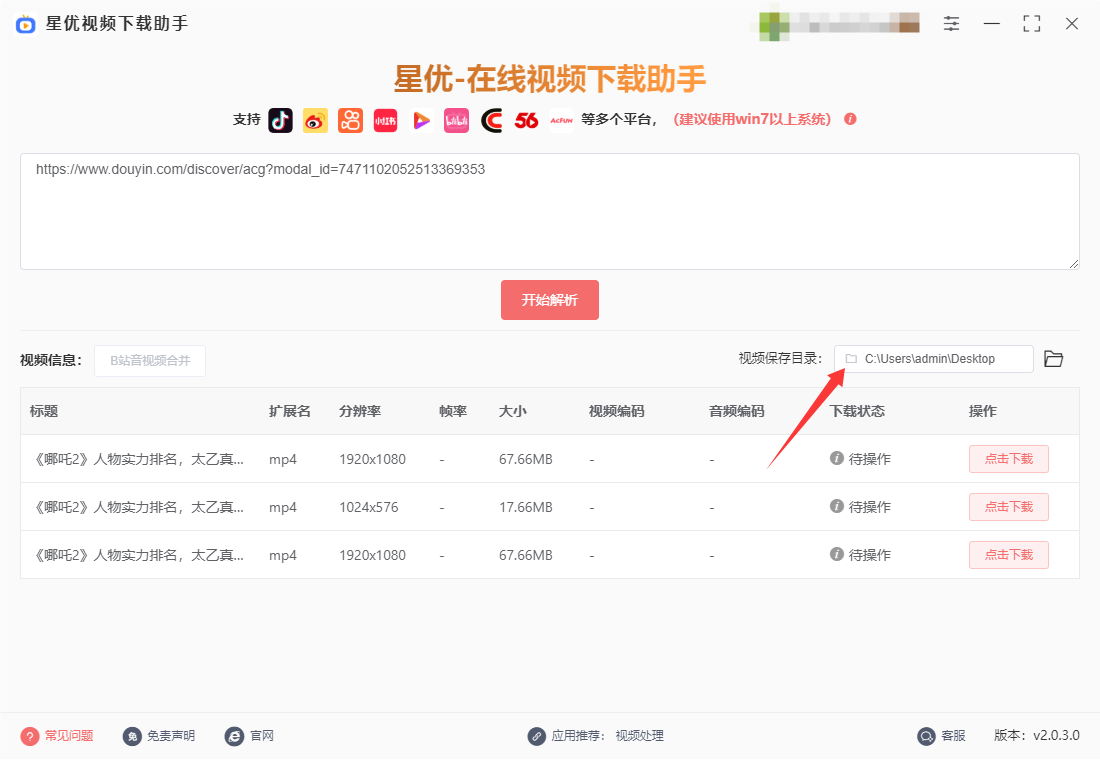The image size is (1100, 760).
Task: Open the 官网 link
Action: click(262, 736)
